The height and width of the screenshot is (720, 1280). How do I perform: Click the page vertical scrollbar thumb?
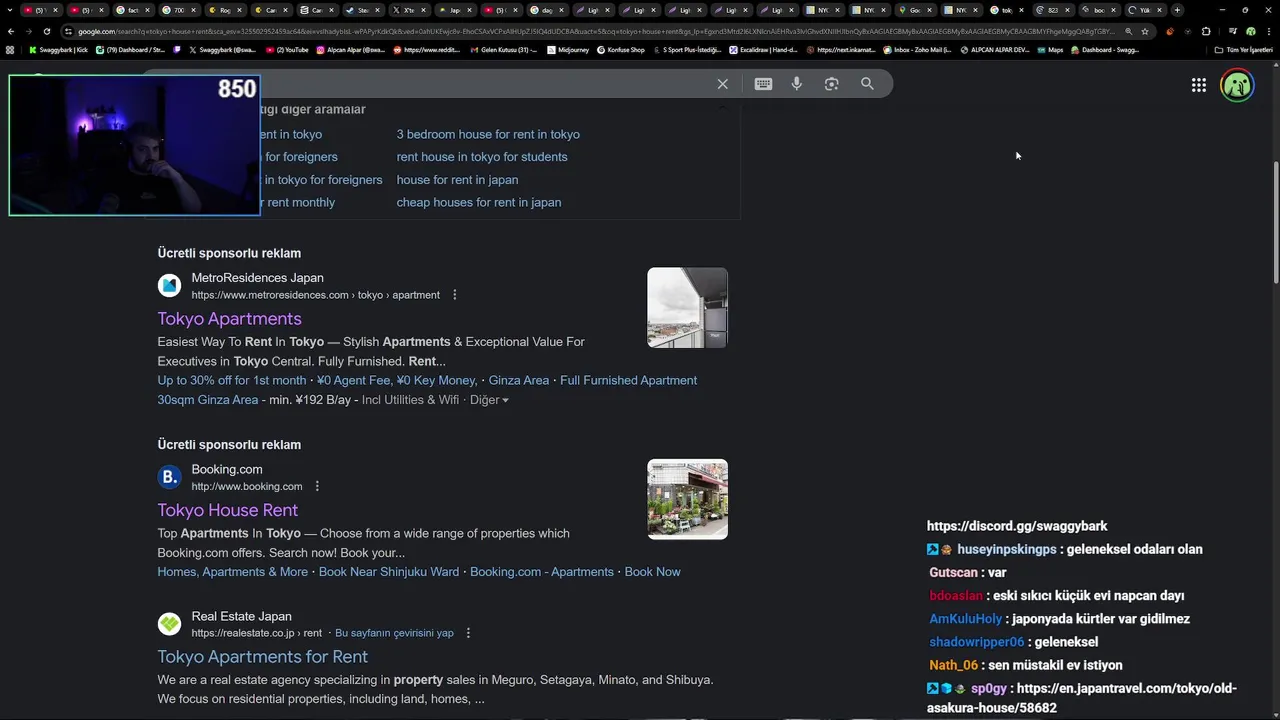[x=1275, y=221]
